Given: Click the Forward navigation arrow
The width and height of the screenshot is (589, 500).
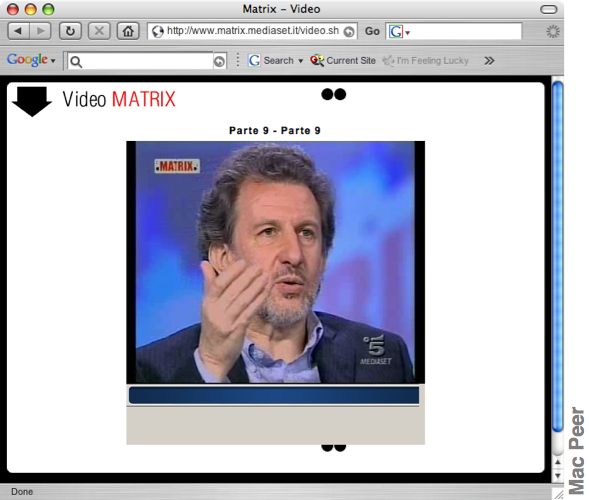Looking at the screenshot, I should pos(40,31).
